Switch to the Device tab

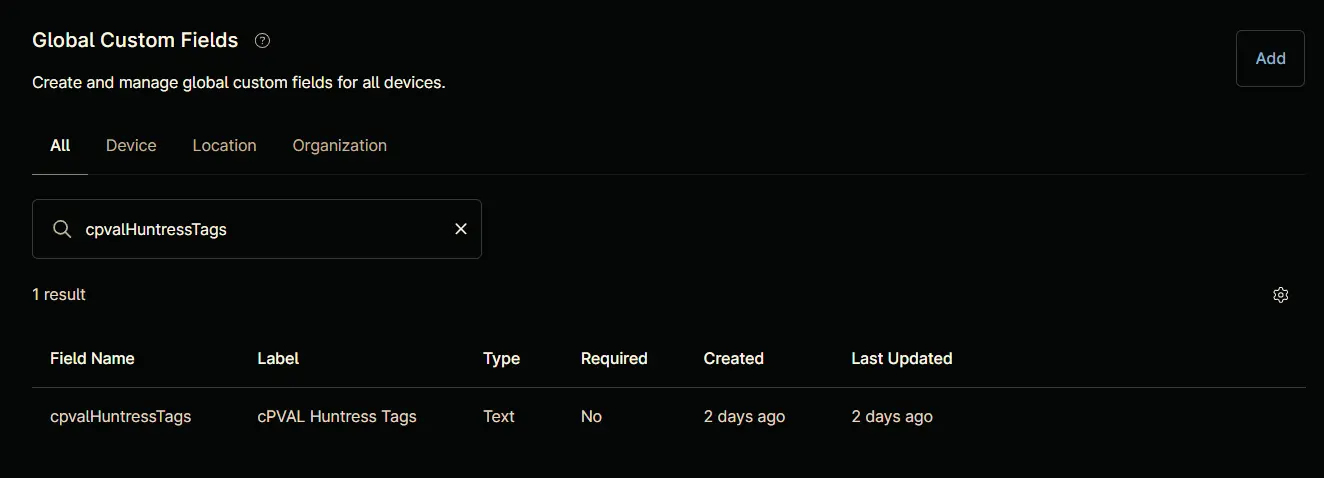131,146
